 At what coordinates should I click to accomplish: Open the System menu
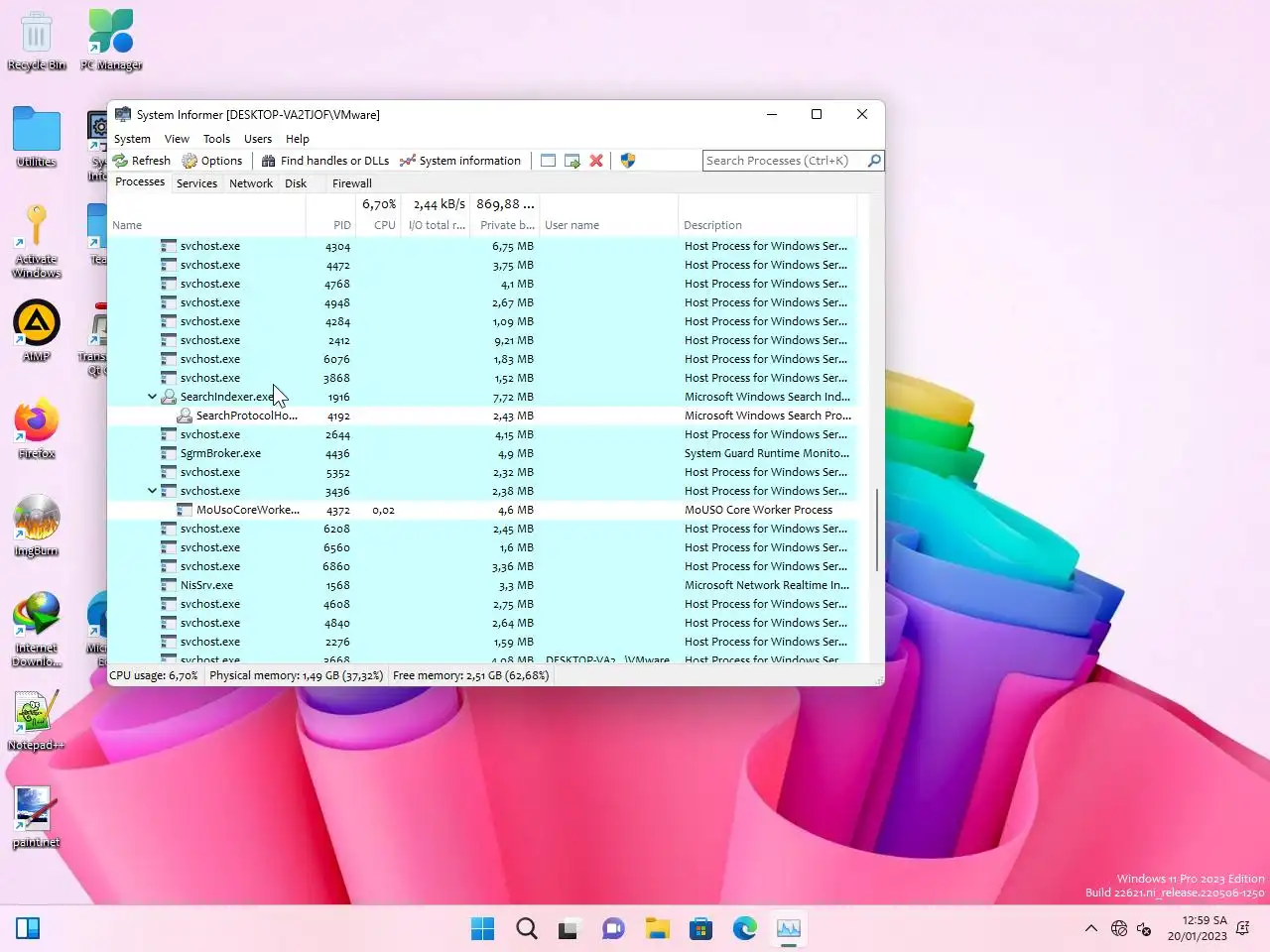(x=132, y=139)
